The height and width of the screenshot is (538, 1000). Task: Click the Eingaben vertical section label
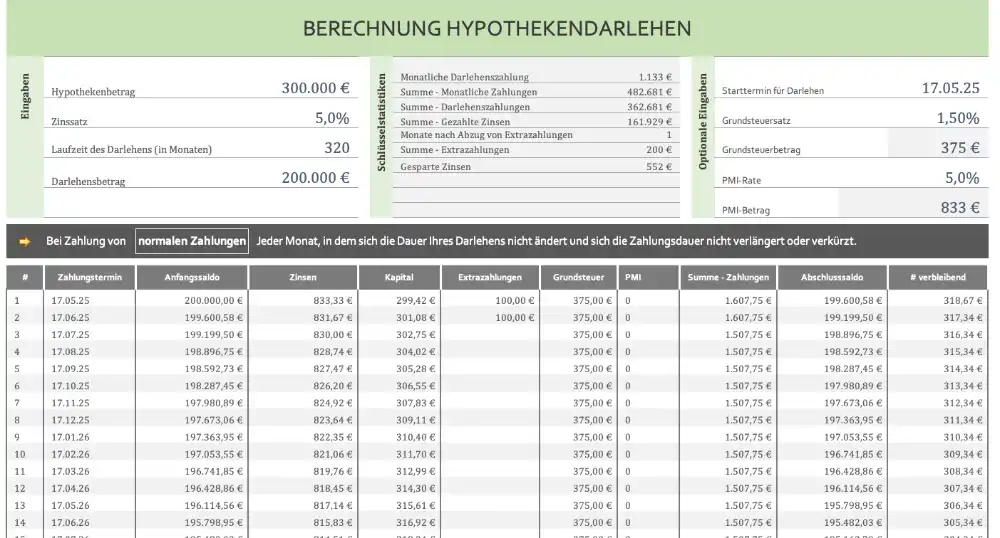[x=26, y=96]
